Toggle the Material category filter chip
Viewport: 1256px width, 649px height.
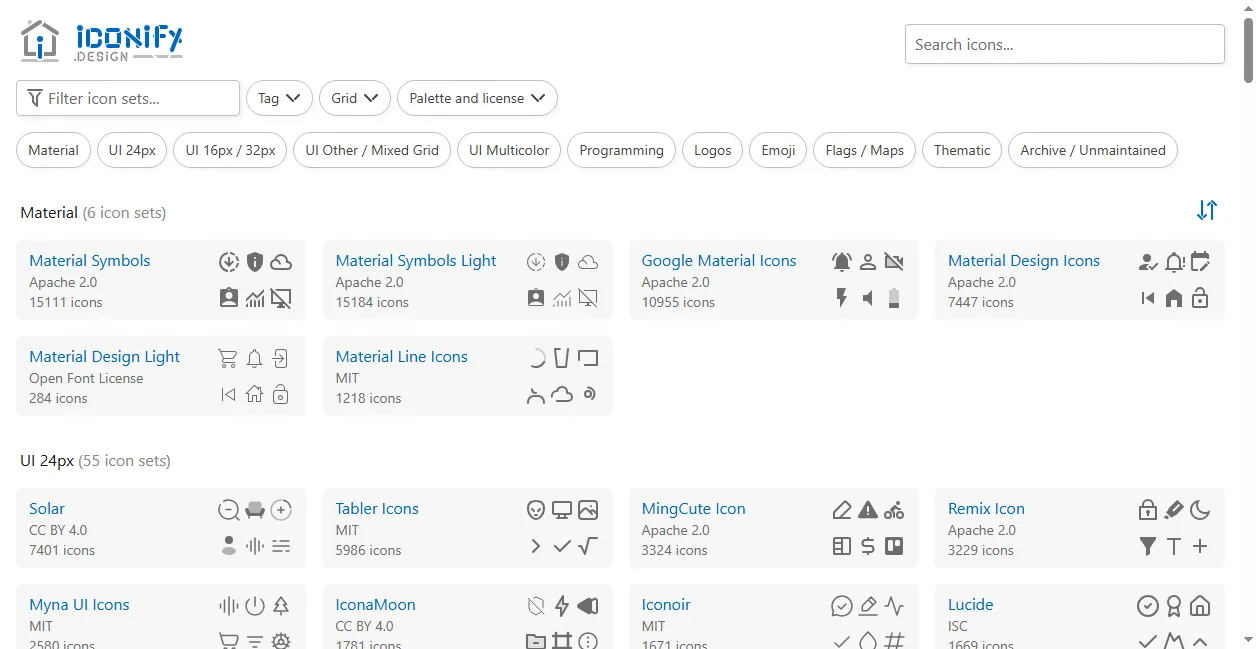[53, 150]
